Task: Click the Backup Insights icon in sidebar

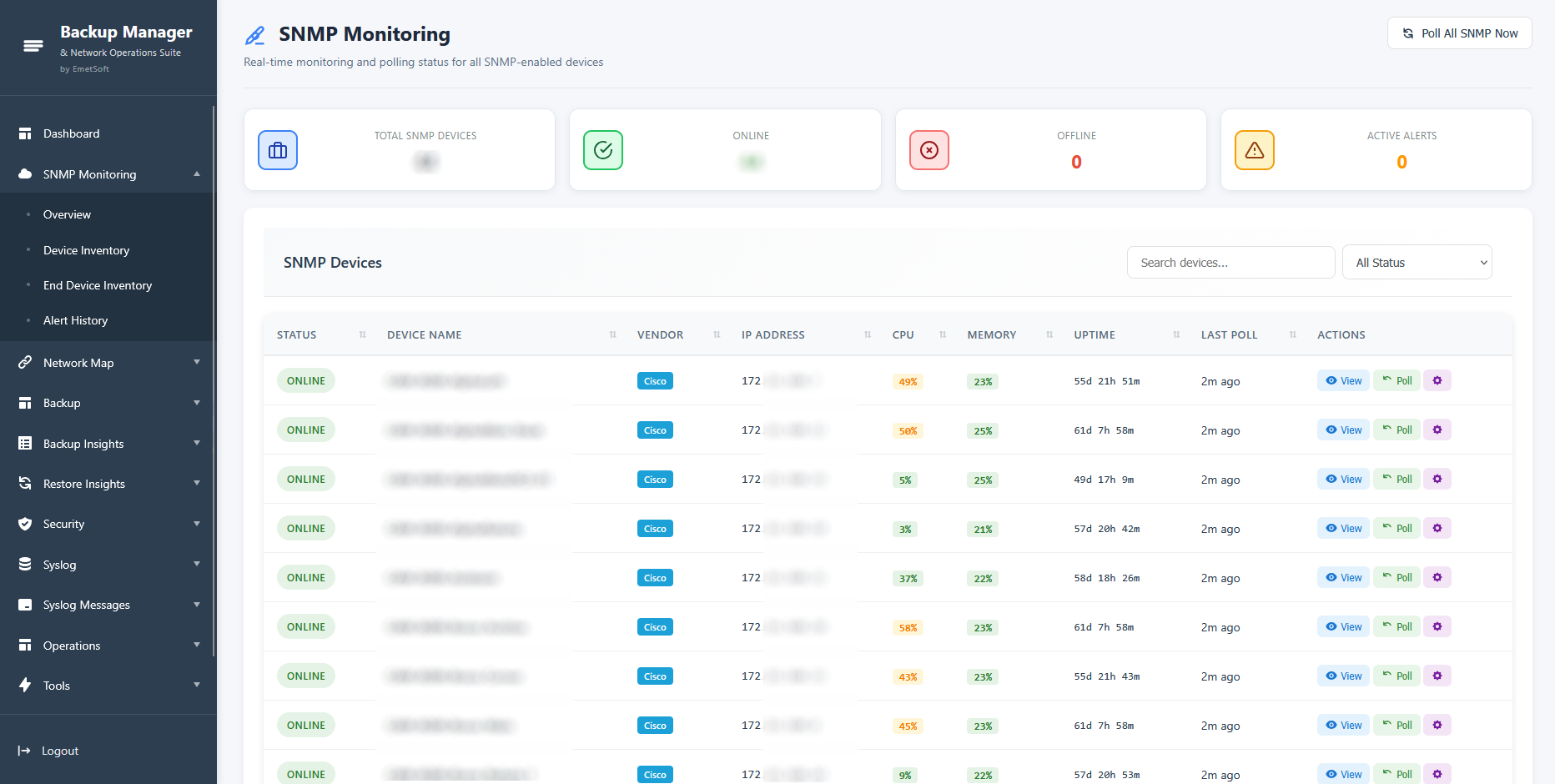Action: 25,444
